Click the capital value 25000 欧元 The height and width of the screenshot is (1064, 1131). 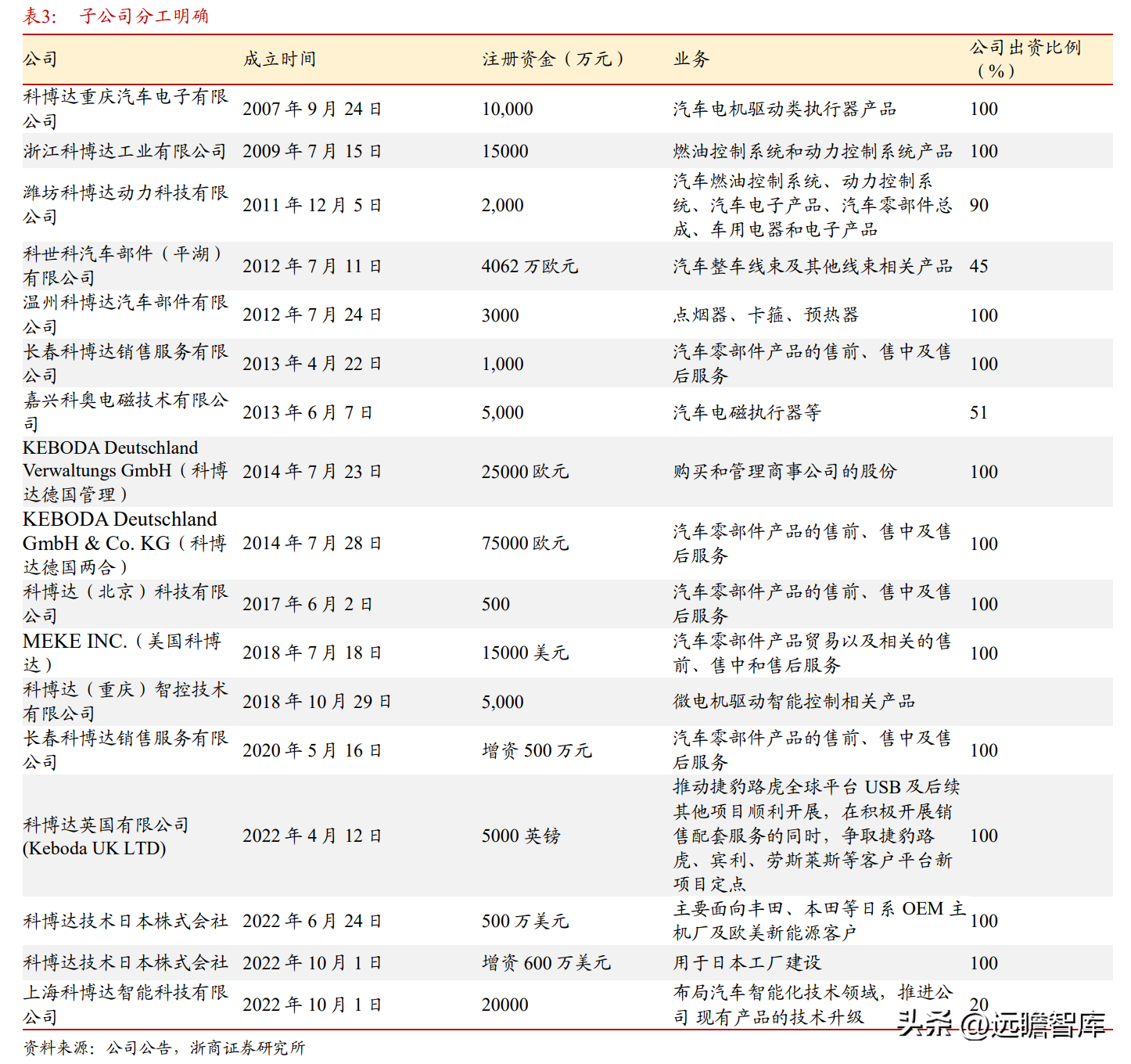(x=525, y=471)
